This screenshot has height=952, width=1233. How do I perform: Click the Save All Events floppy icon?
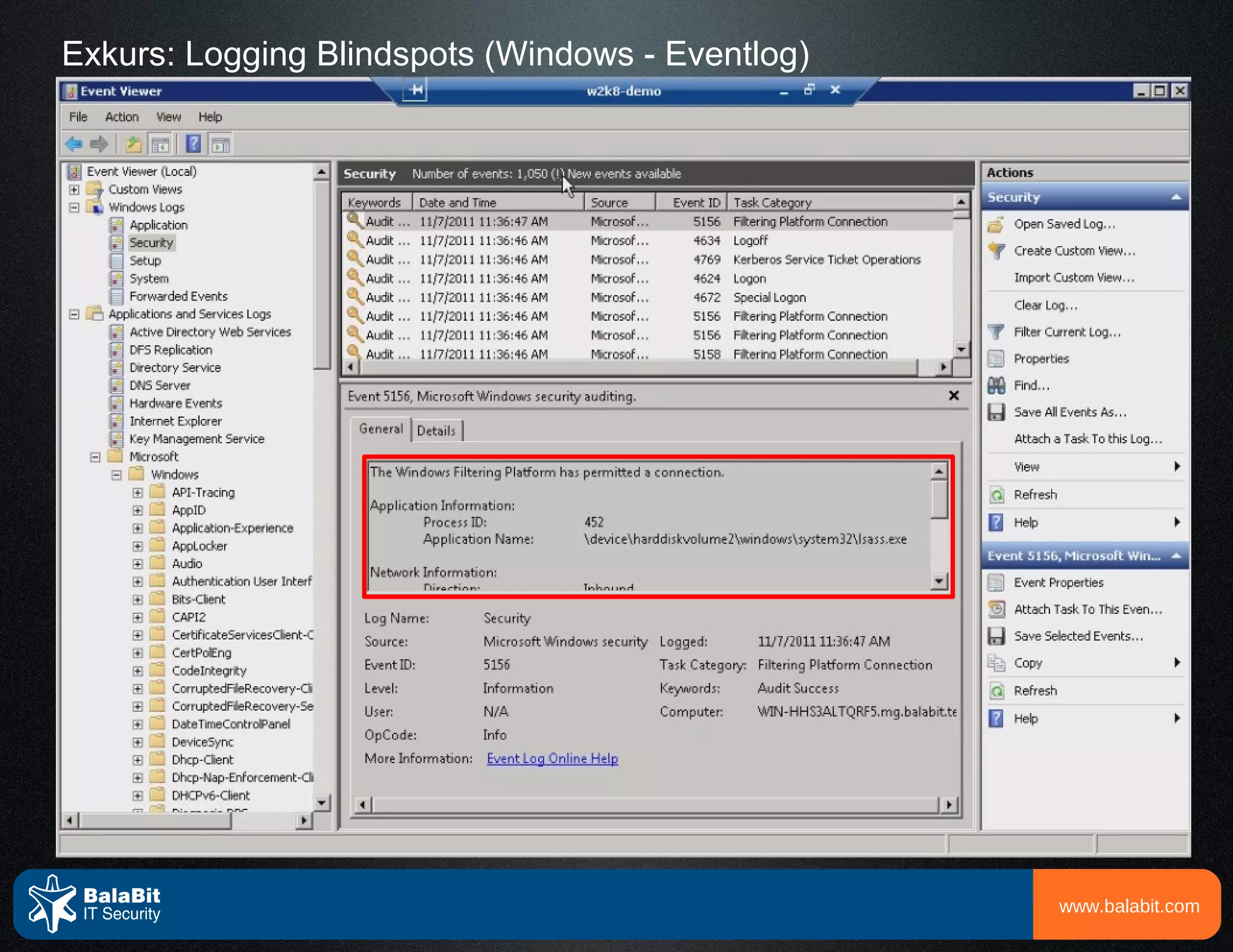pyautogui.click(x=996, y=412)
